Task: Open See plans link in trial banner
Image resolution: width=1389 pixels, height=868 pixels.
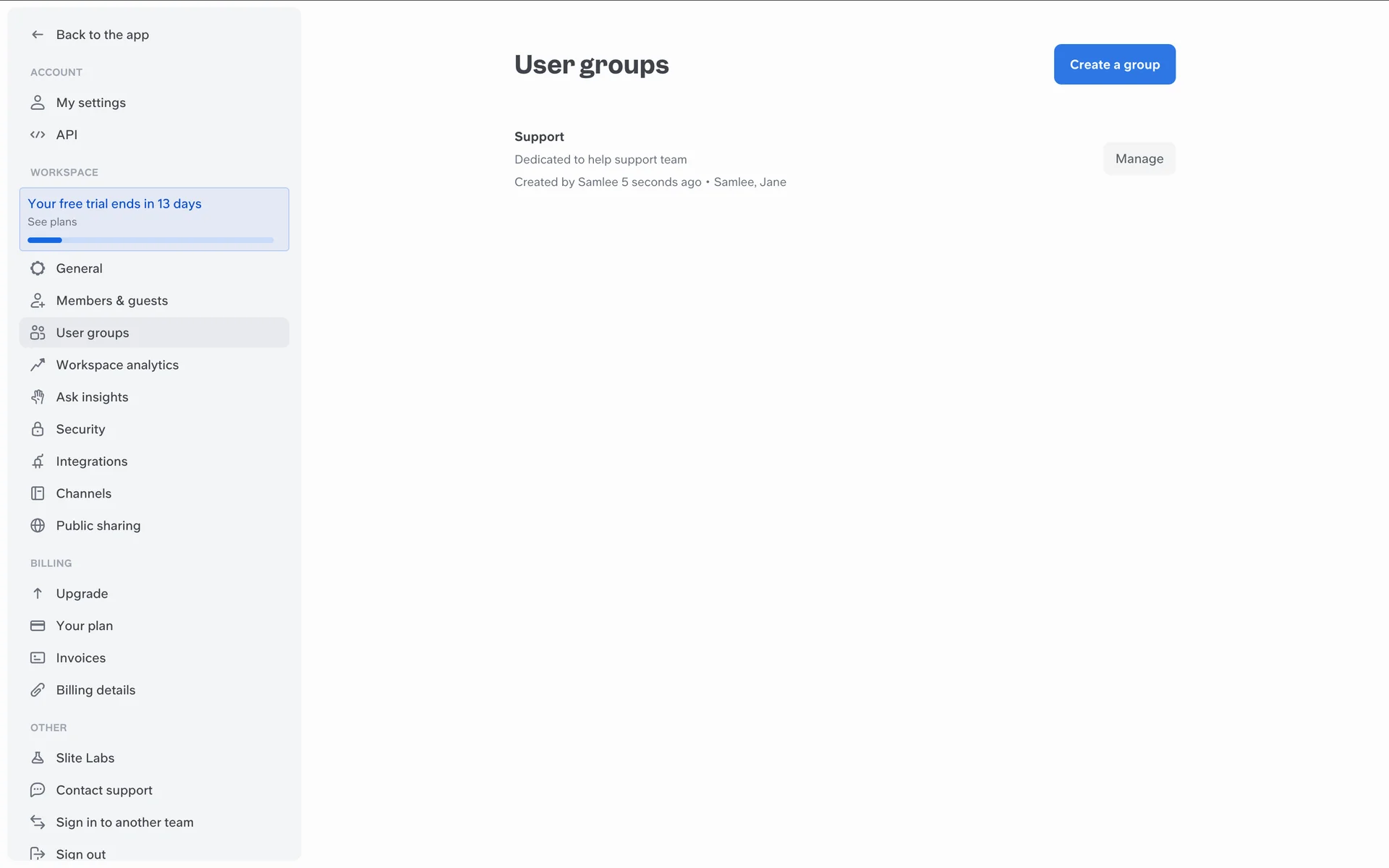Action: pyautogui.click(x=52, y=222)
